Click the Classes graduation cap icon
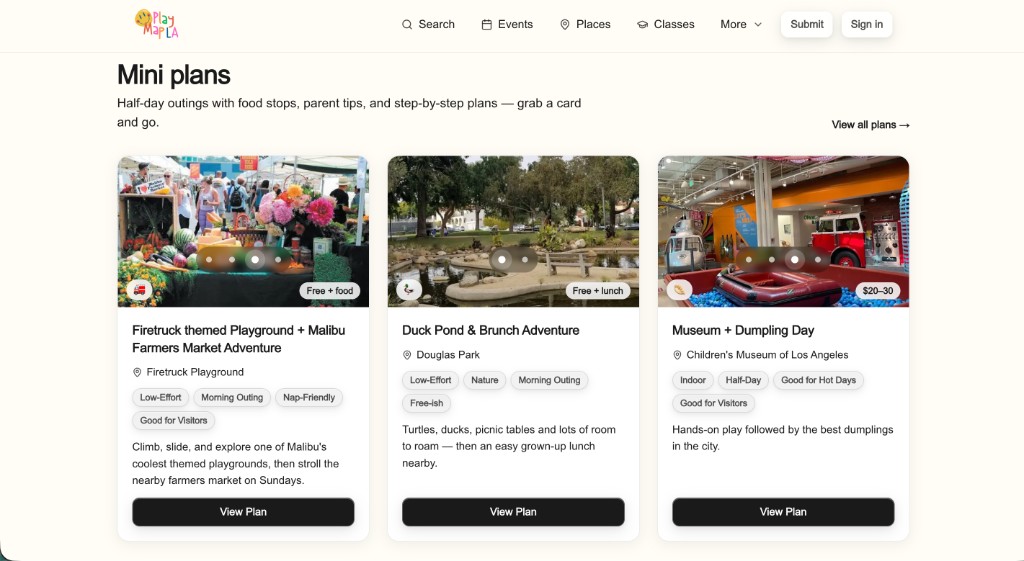The height and width of the screenshot is (561, 1024). click(x=643, y=25)
